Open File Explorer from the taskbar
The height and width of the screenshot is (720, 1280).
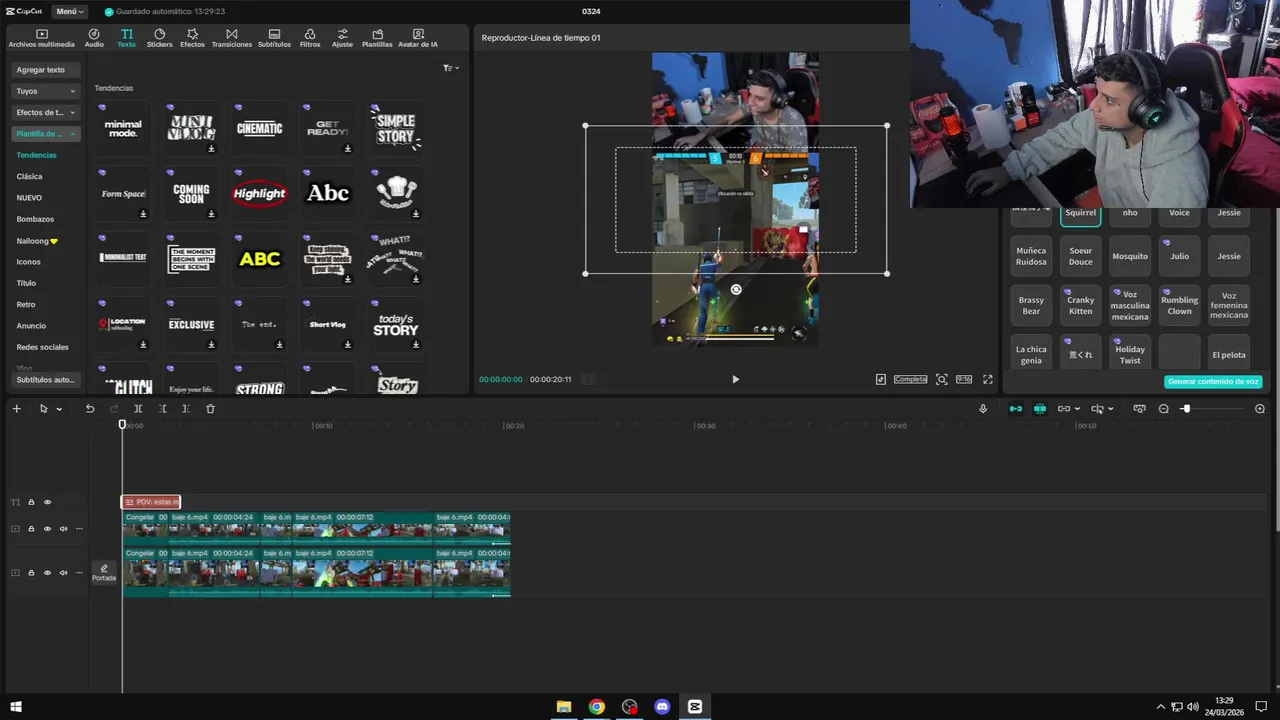click(564, 707)
